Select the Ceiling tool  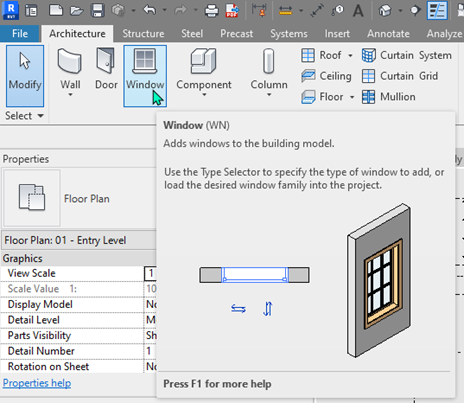[326, 76]
